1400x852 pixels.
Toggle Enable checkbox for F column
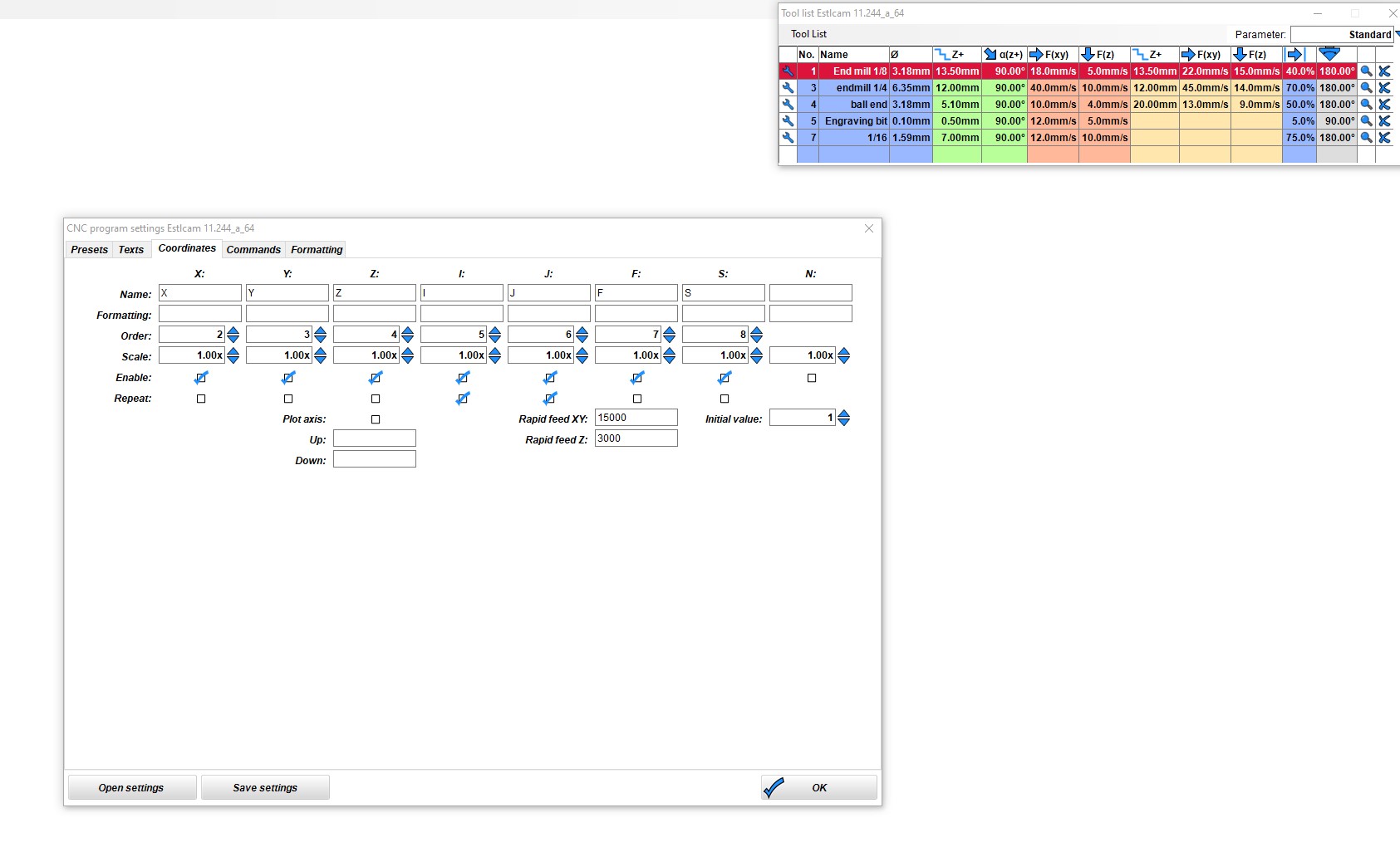pyautogui.click(x=637, y=378)
